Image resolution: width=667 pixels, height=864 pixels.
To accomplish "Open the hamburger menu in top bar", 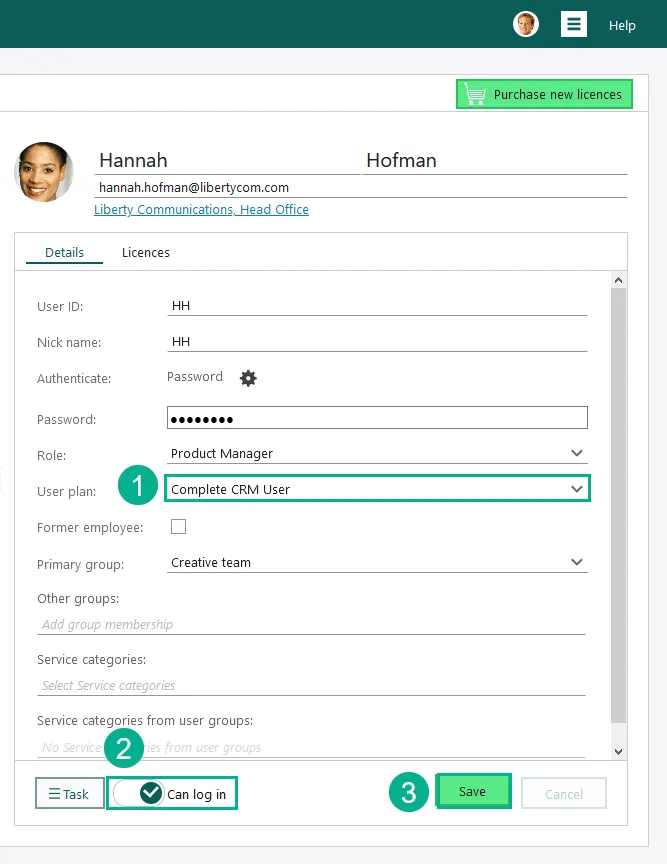I will coord(574,25).
